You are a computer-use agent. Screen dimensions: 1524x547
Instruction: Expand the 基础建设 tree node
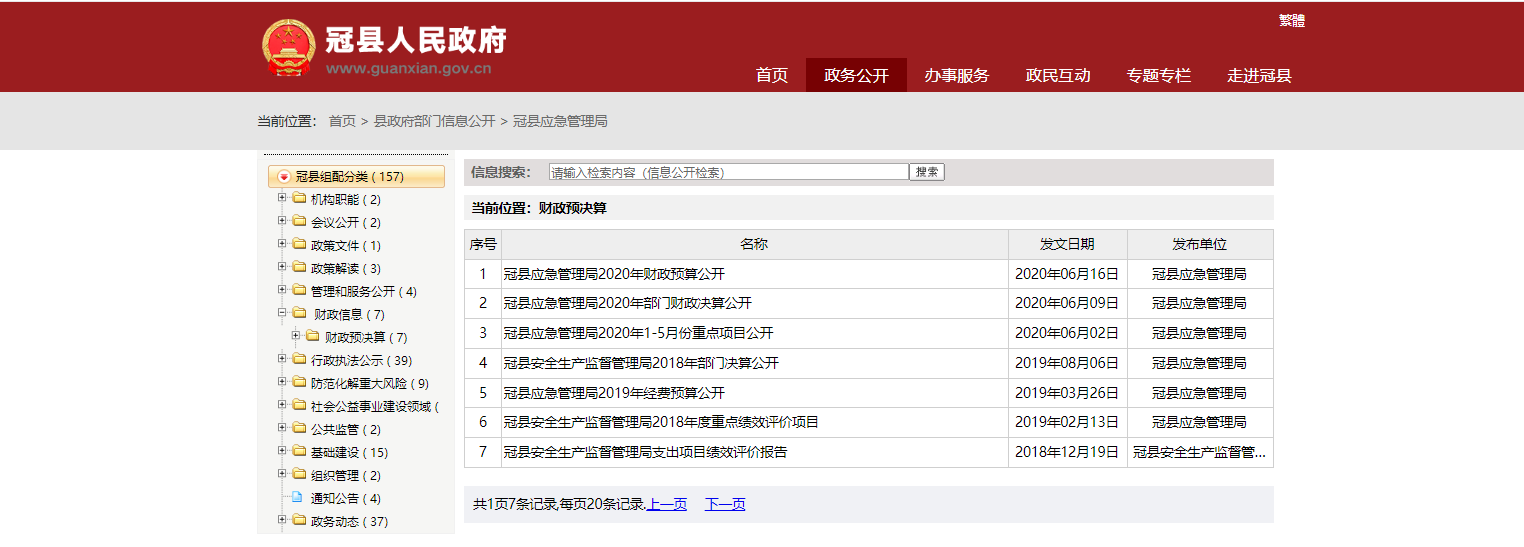pyautogui.click(x=282, y=451)
